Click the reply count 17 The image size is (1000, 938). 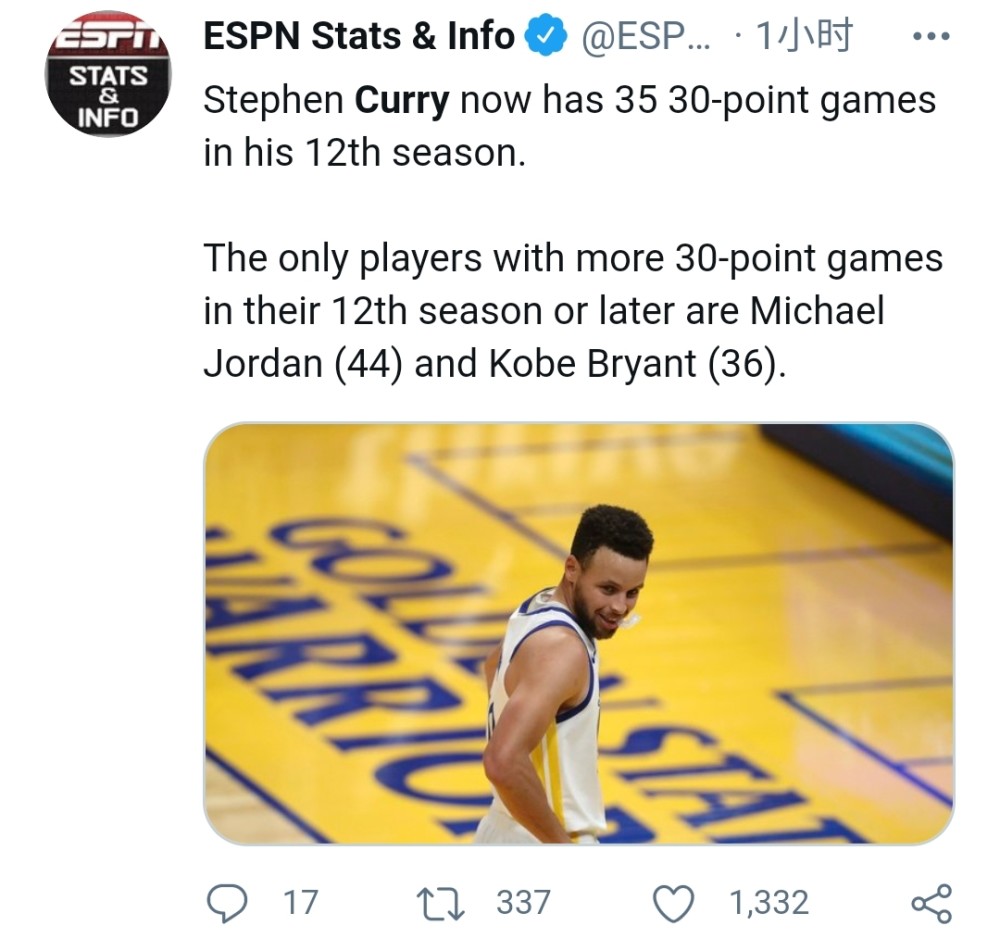[x=300, y=902]
